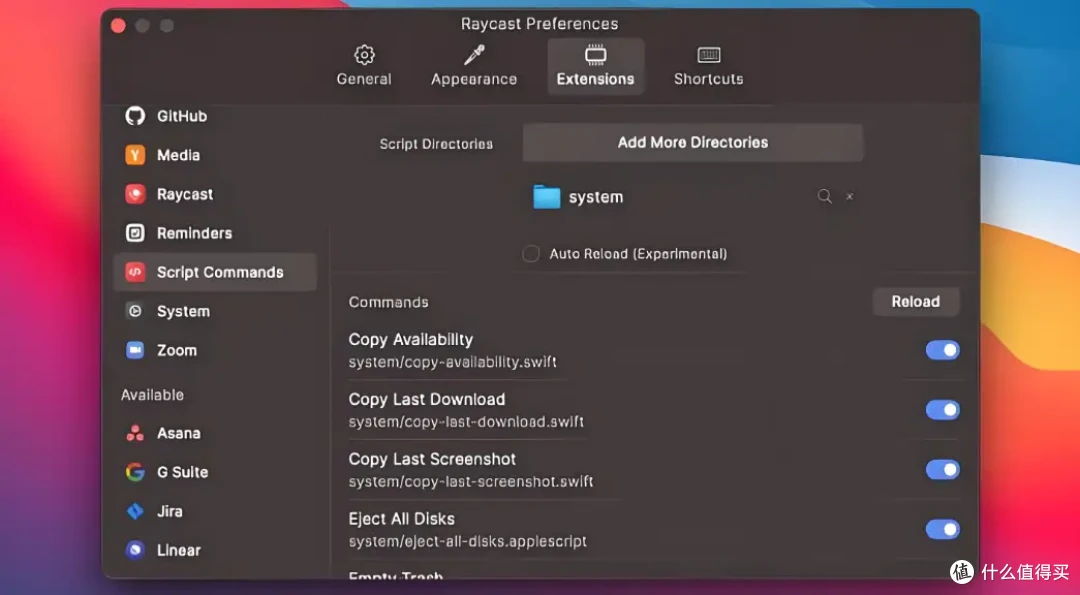Enable Auto Reload (Experimental) checkbox
Viewport: 1080px width, 595px height.
click(x=531, y=253)
